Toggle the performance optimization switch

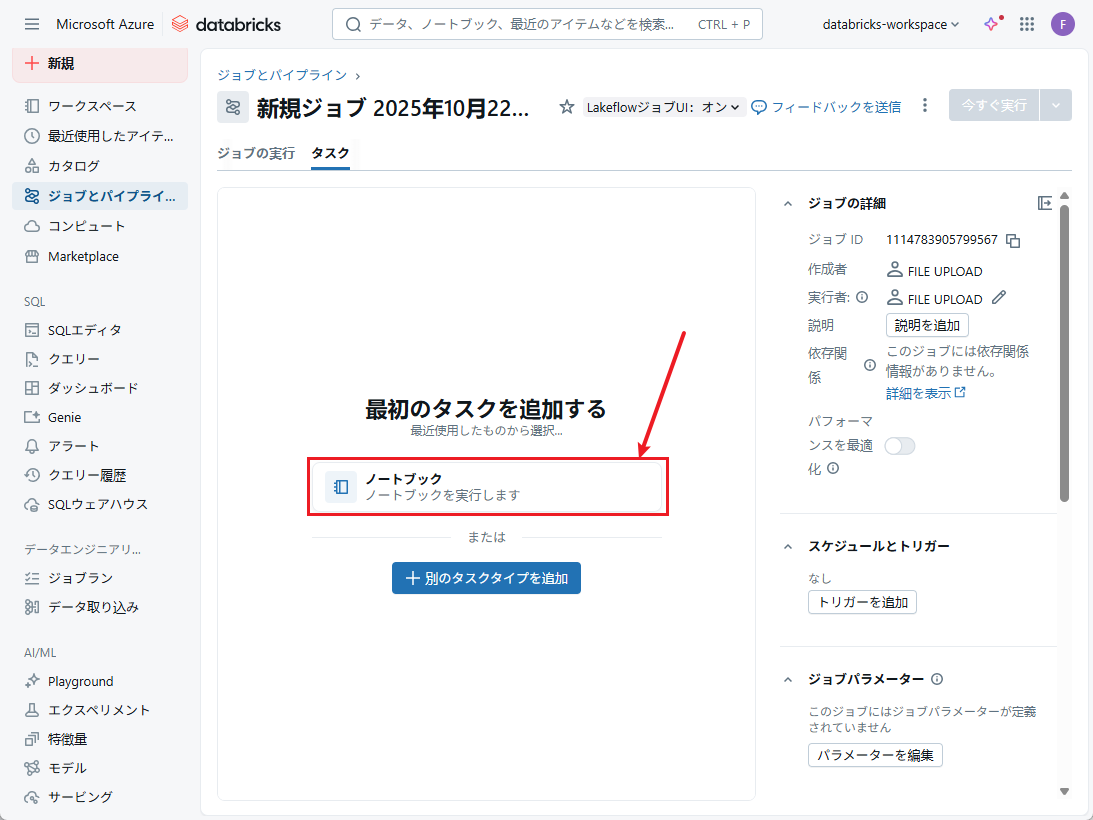pos(900,446)
